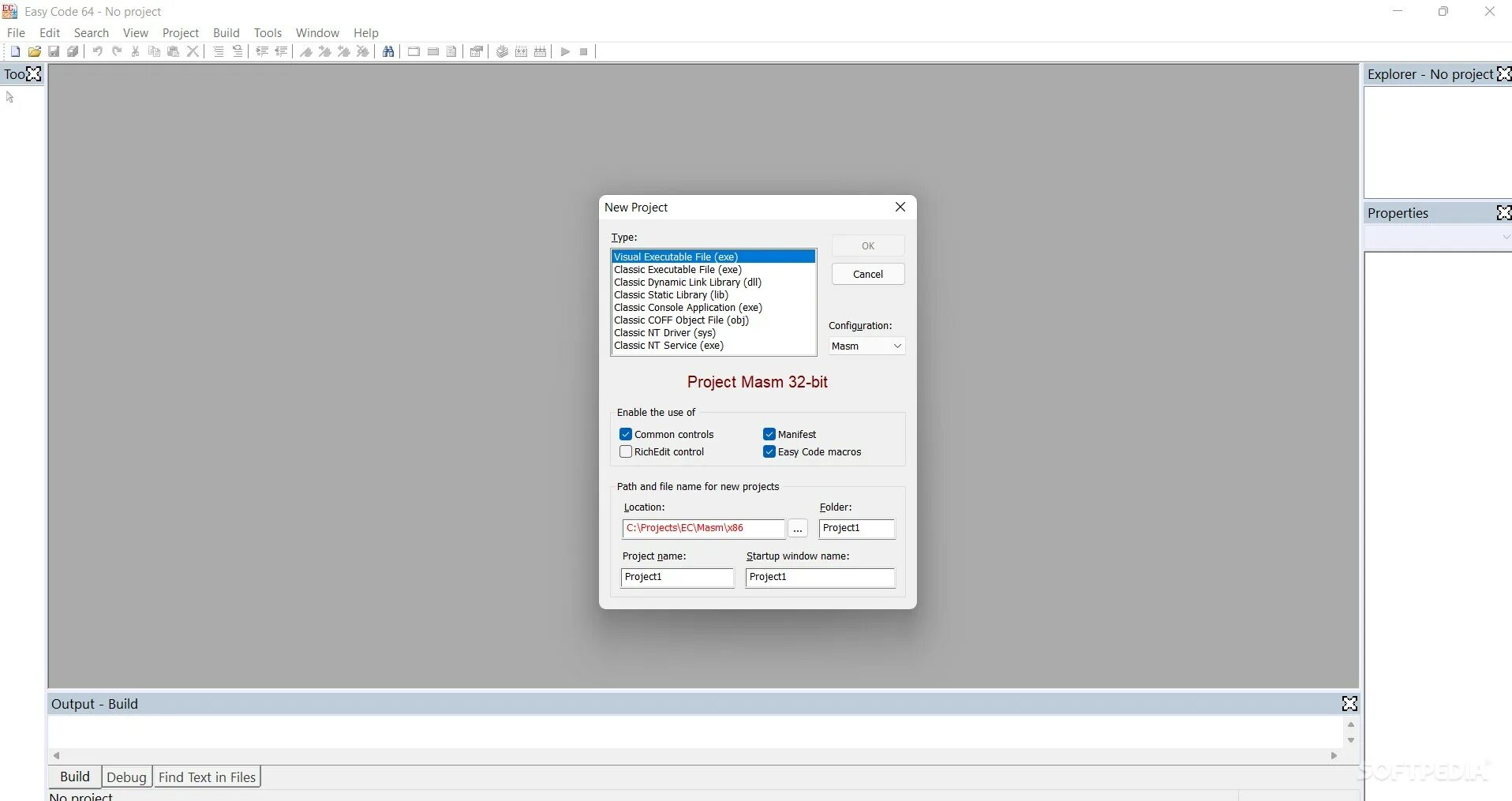Image resolution: width=1512 pixels, height=801 pixels.
Task: Click the first bookmark toolbar icon
Action: click(x=306, y=52)
